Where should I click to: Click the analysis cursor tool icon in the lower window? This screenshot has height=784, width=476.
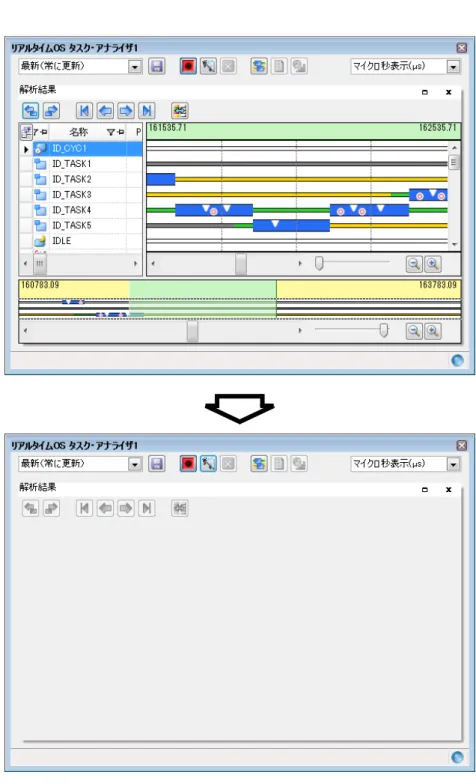(x=208, y=464)
